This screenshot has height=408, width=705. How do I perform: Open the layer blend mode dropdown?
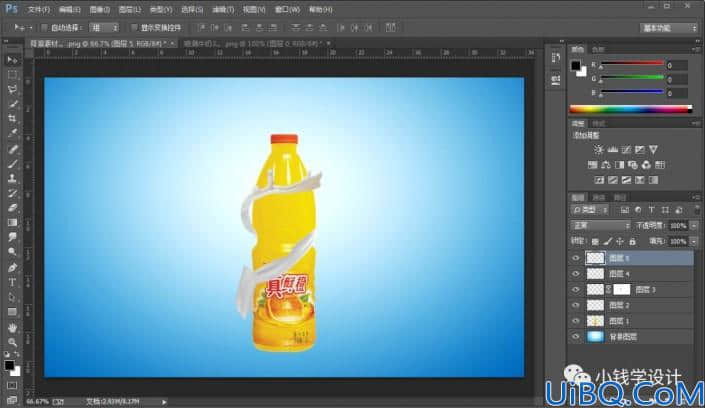[600, 225]
